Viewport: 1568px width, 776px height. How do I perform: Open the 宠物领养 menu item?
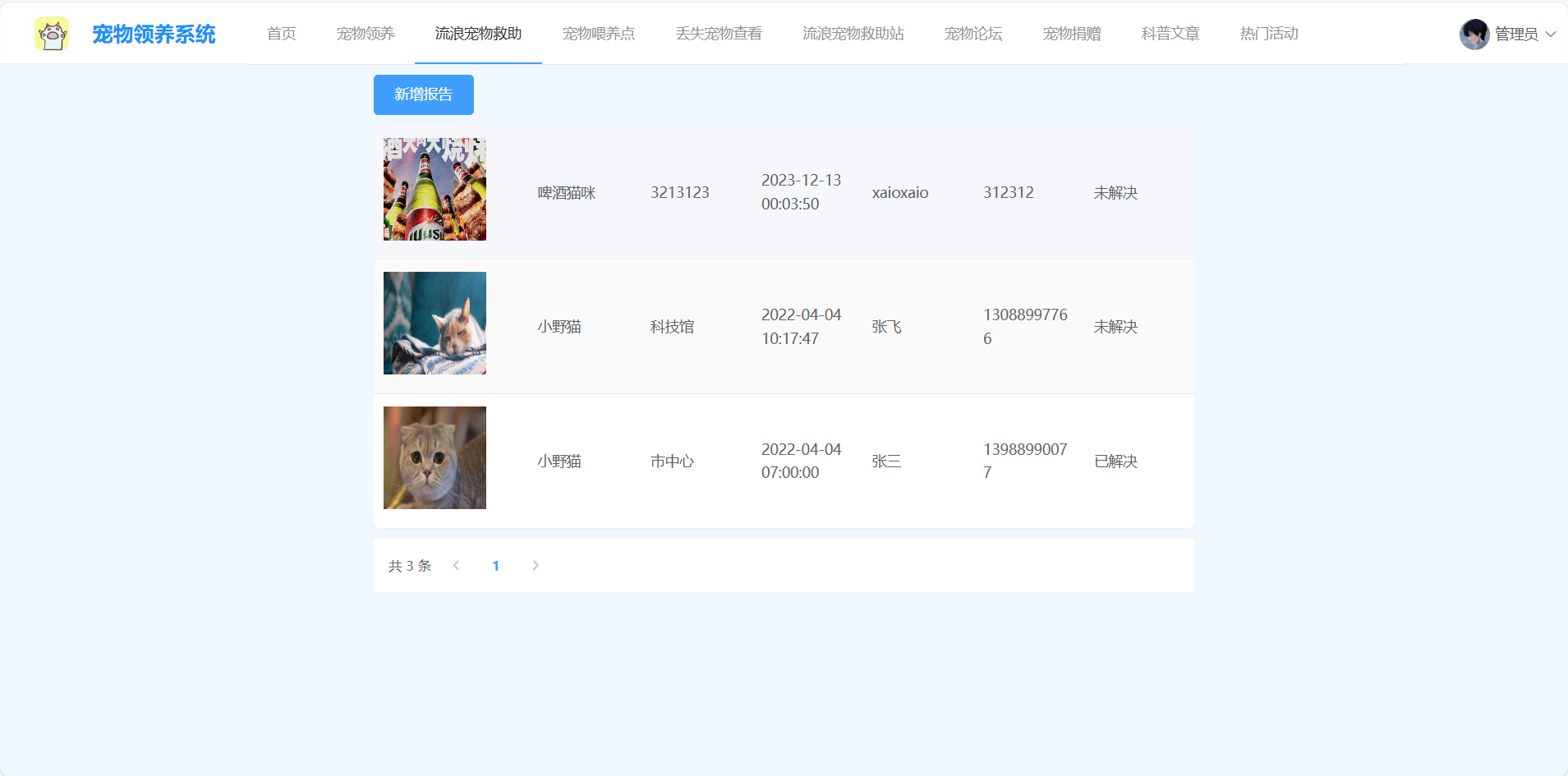pos(366,34)
